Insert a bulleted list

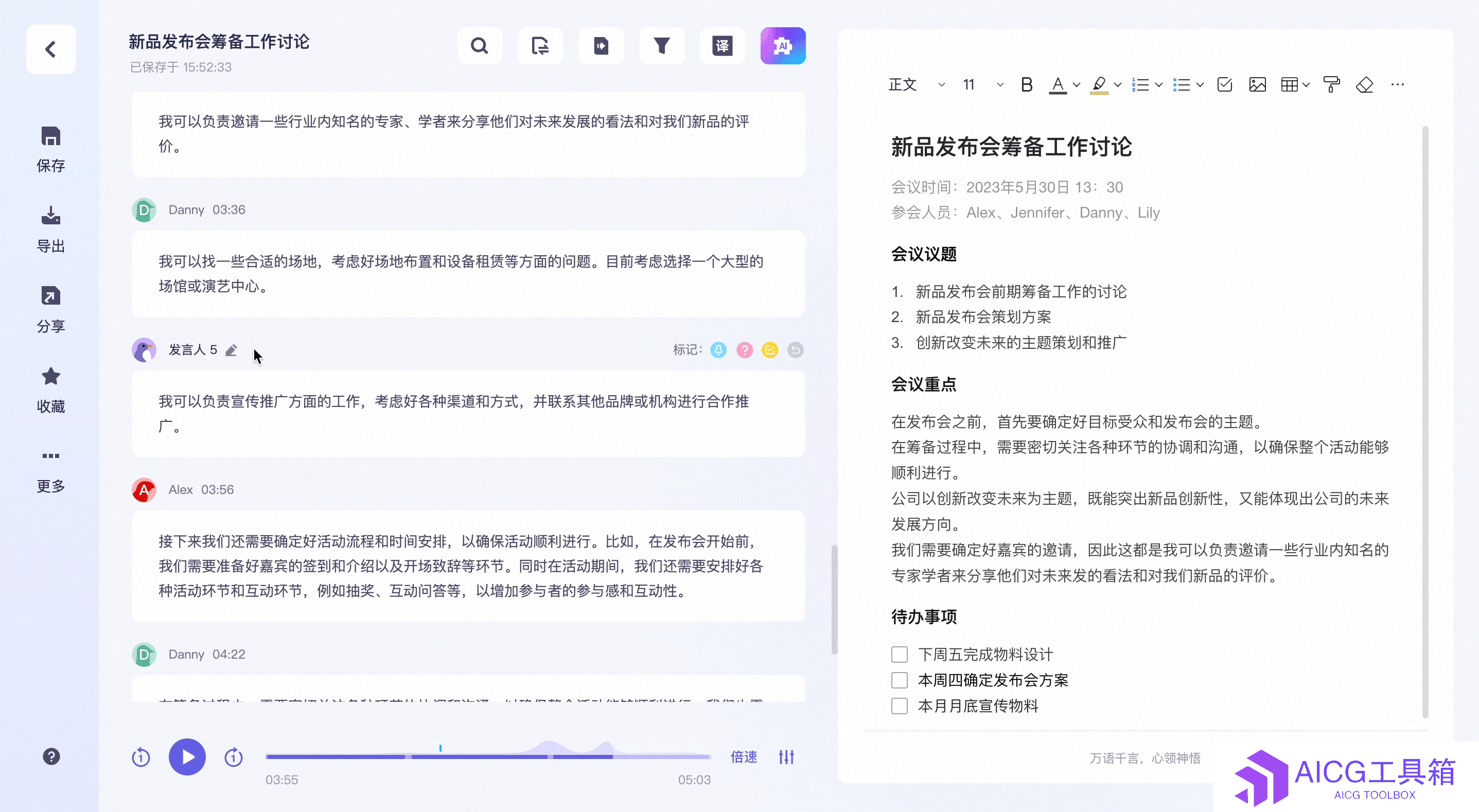pyautogui.click(x=1182, y=85)
